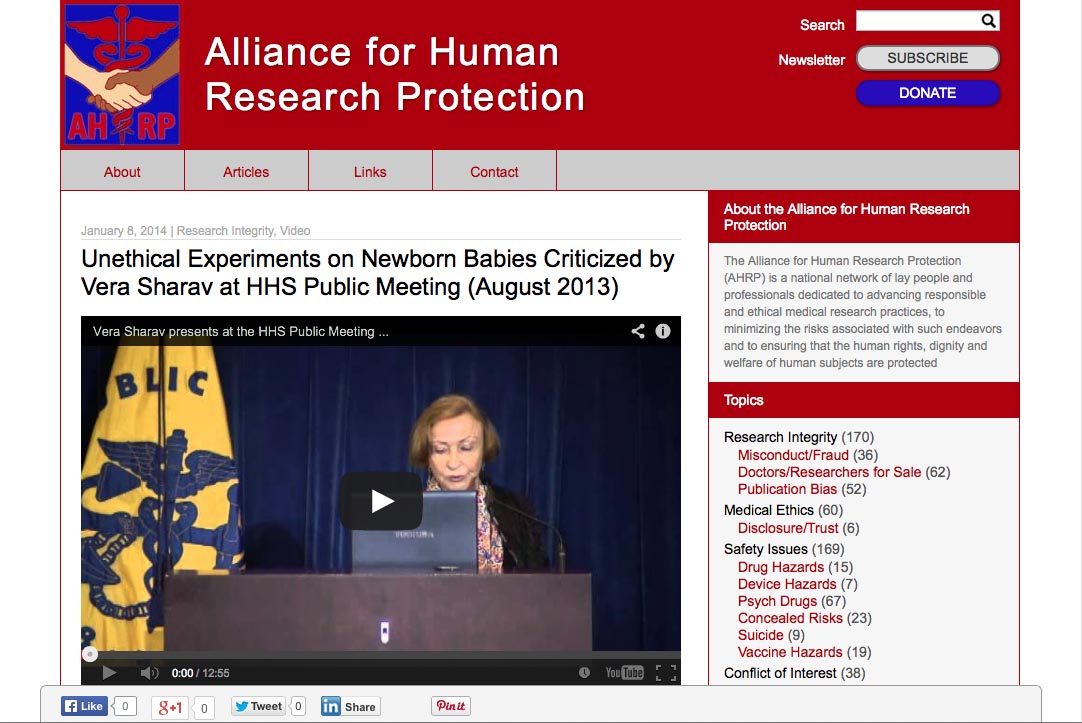Screen dimensions: 1082x723
Task: Click the Video category link in byline
Action: (295, 230)
